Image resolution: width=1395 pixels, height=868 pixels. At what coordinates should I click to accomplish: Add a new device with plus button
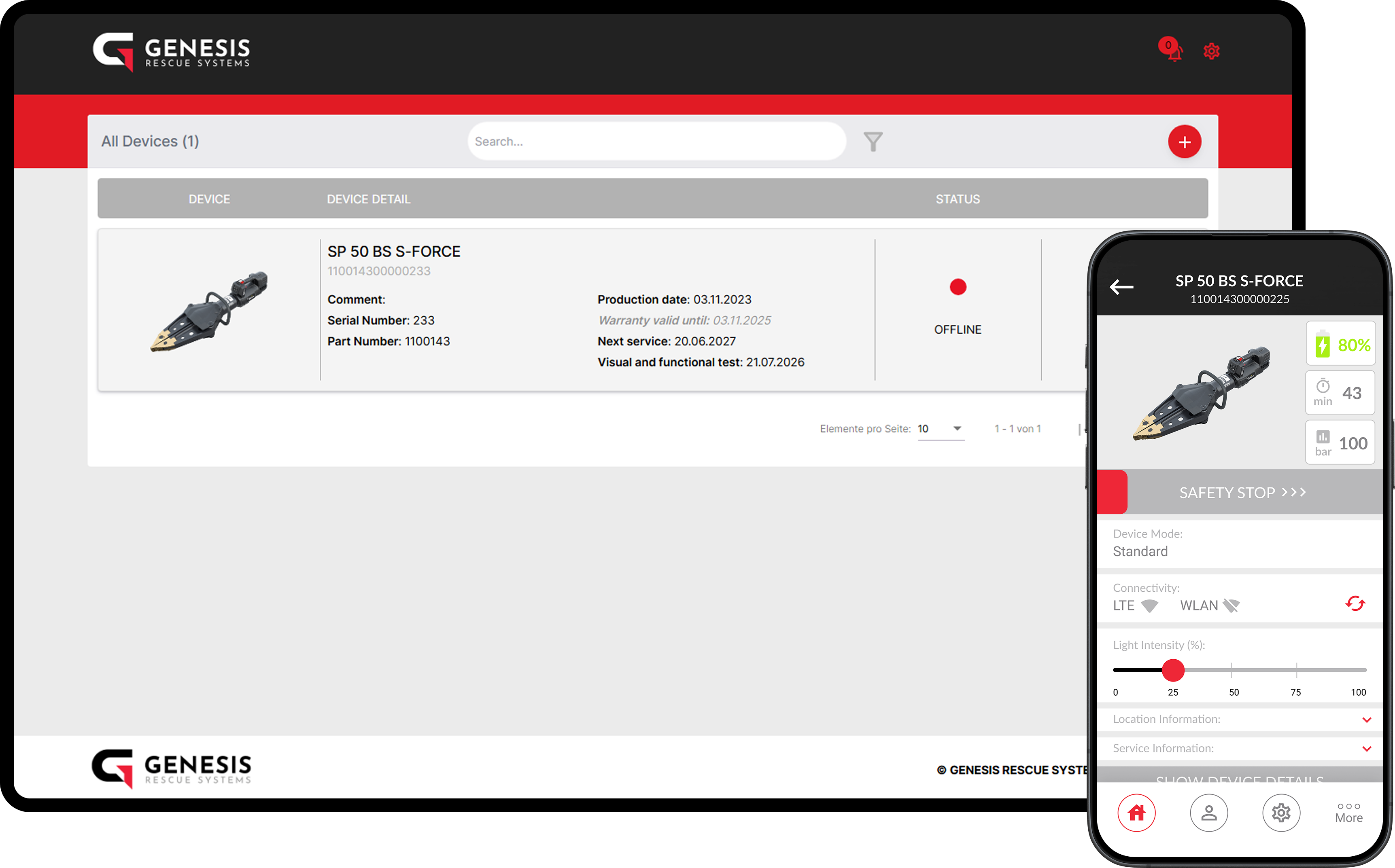(x=1184, y=142)
